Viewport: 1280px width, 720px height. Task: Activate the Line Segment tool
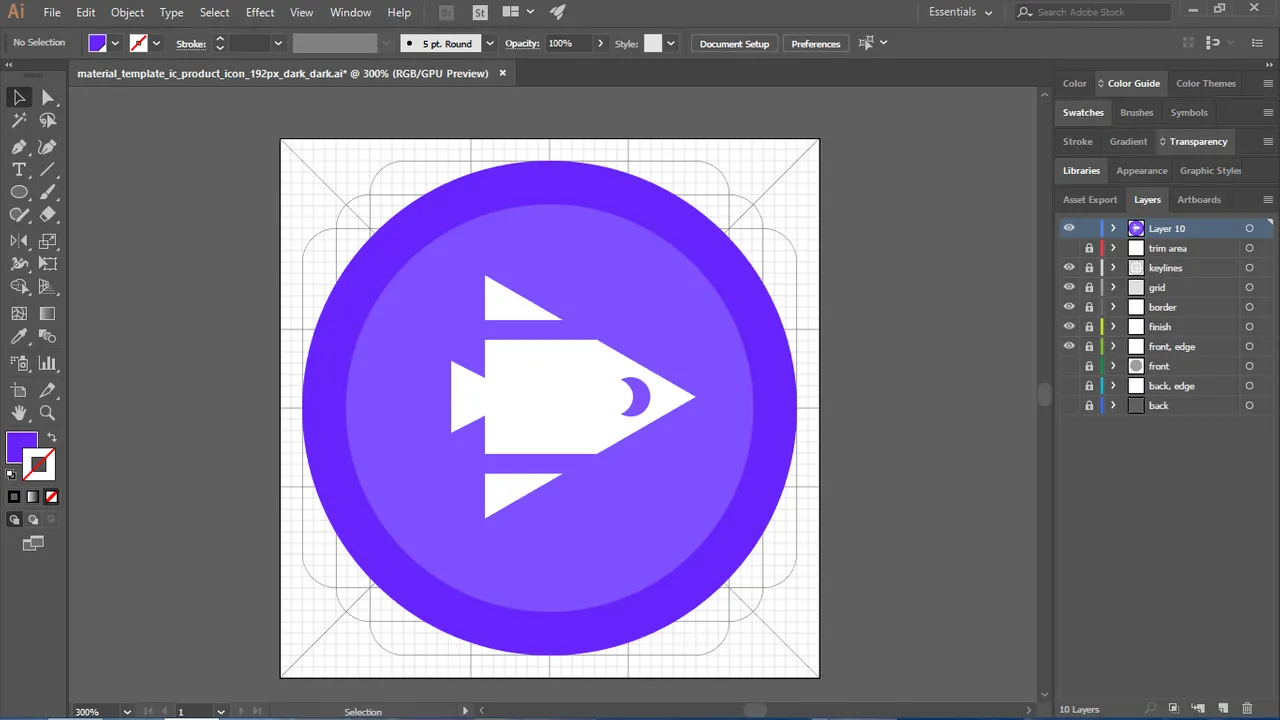click(x=48, y=170)
